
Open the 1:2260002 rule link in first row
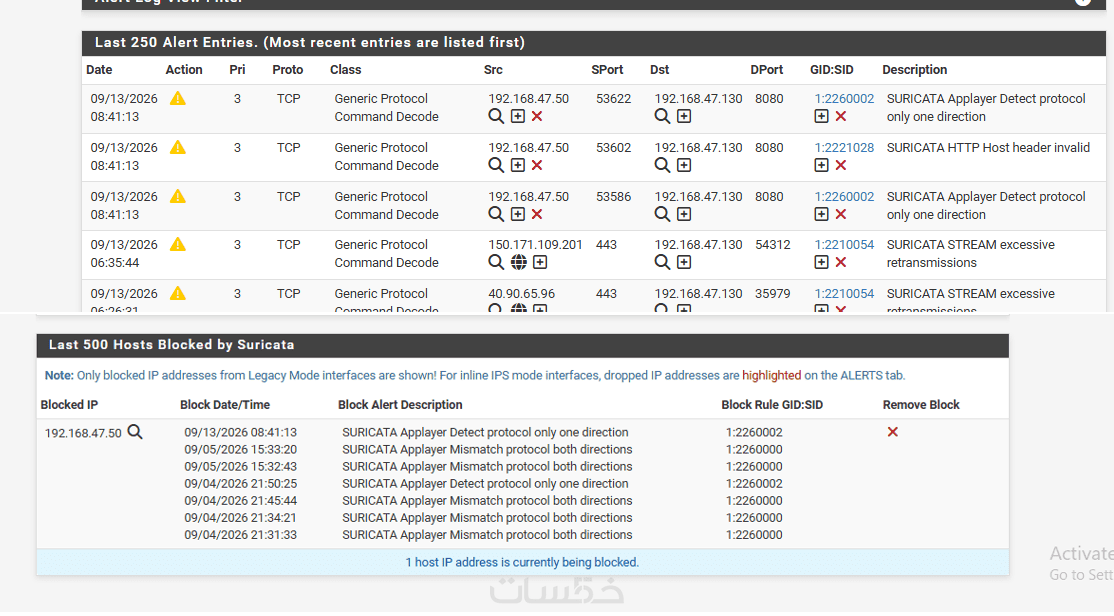click(844, 99)
